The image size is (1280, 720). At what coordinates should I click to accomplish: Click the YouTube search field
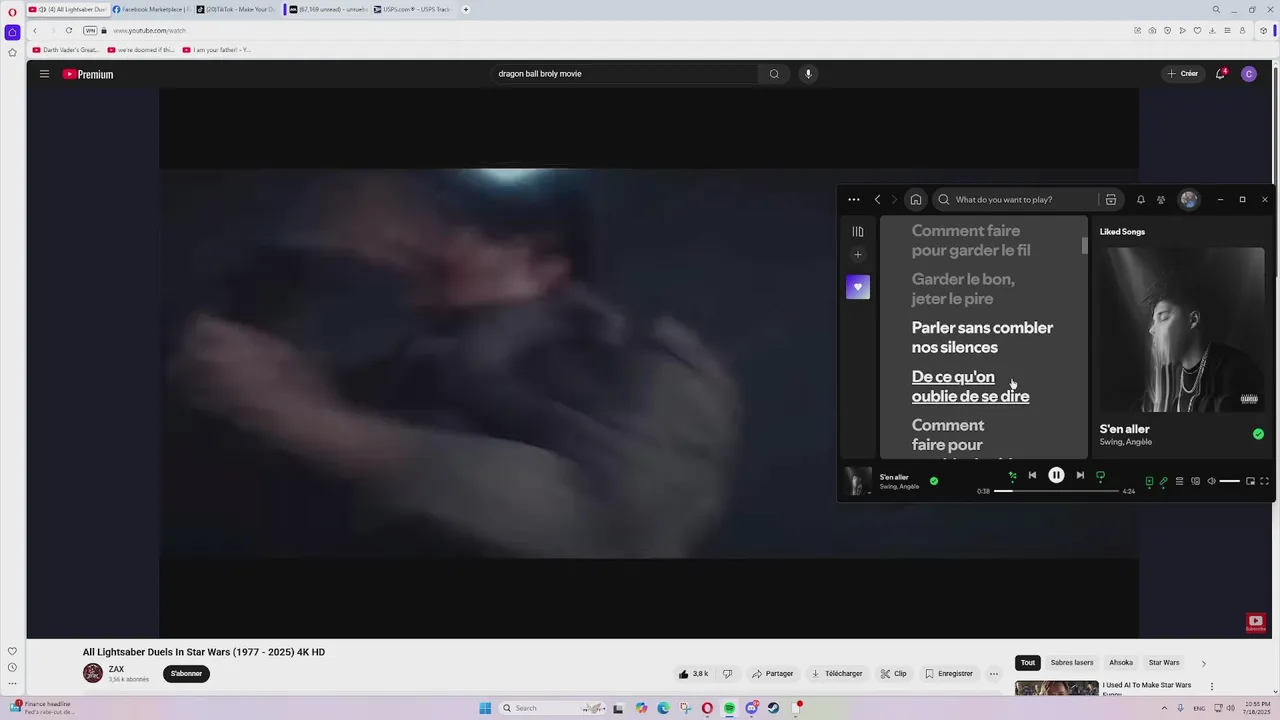[x=625, y=74]
